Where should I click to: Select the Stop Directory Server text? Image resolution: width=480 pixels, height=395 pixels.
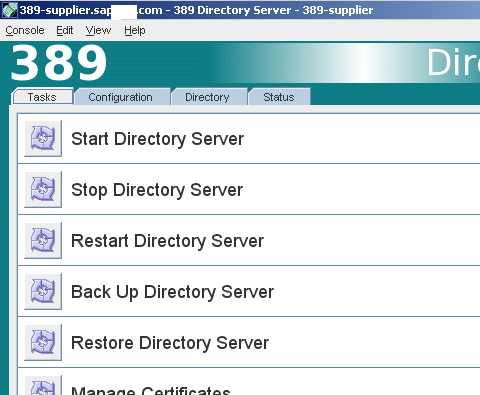(x=157, y=190)
